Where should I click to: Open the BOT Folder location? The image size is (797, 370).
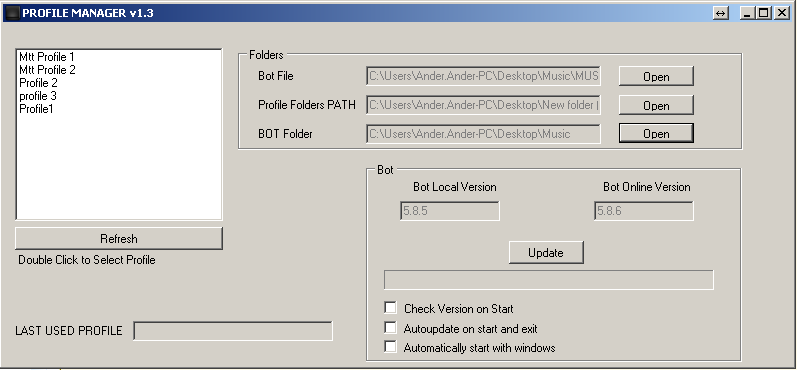point(656,133)
